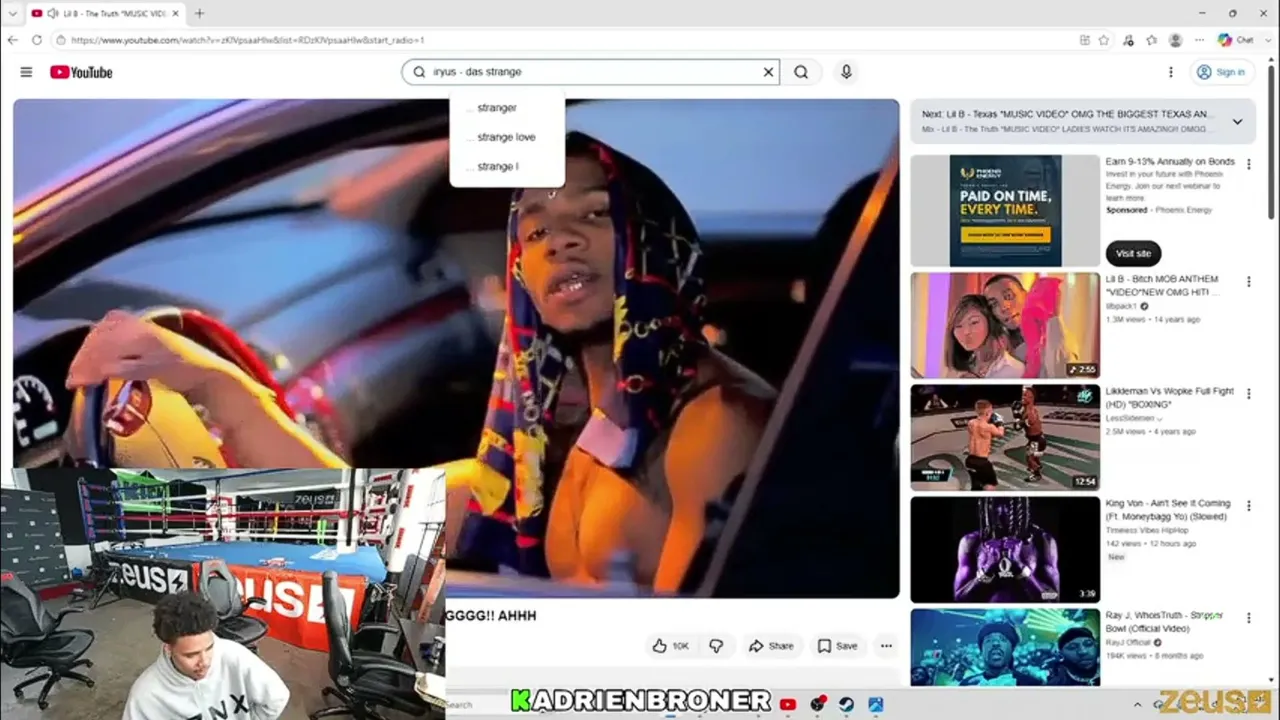
Task: Open 'King Von - Ain't See It Coming' title
Action: pos(1168,509)
